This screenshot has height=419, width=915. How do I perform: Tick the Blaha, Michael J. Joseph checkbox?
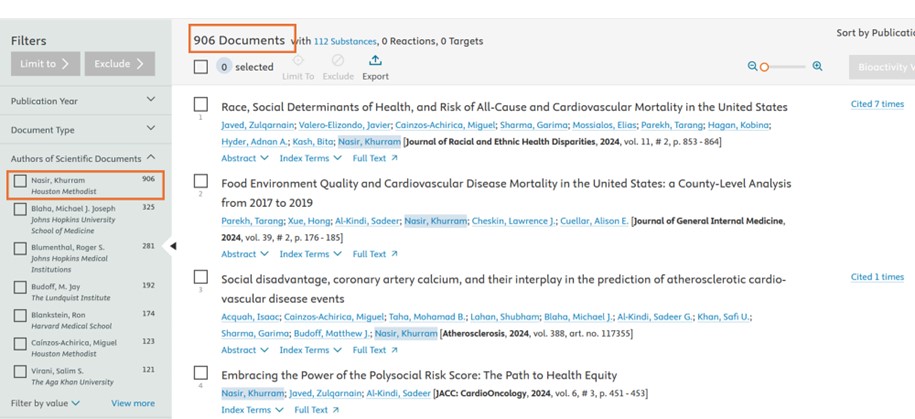[x=20, y=209]
